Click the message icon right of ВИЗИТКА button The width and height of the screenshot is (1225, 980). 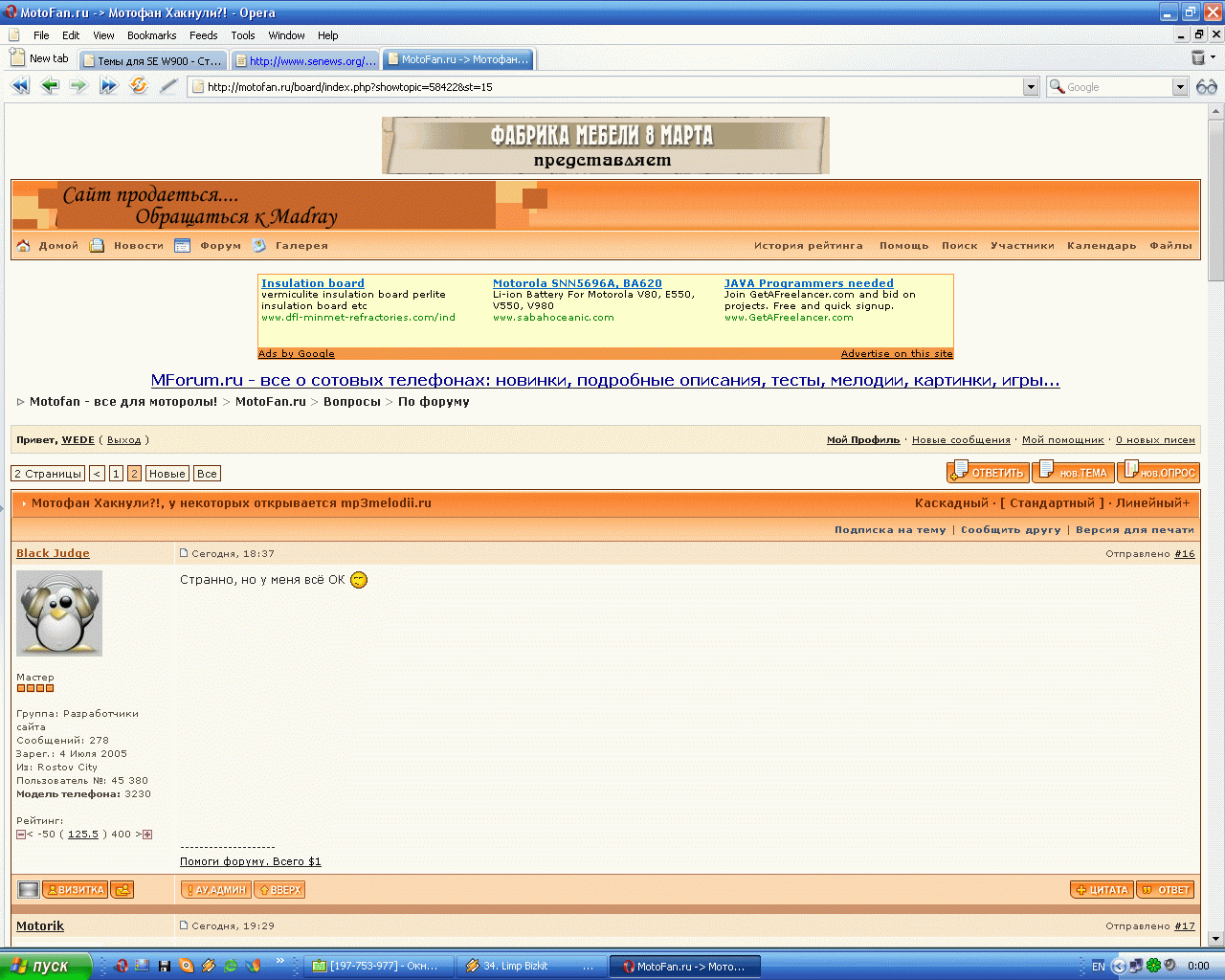(x=122, y=890)
